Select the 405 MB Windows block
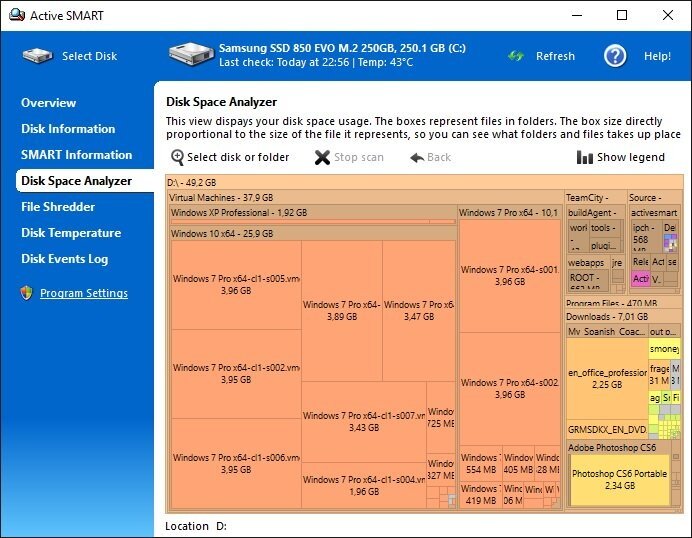Viewport: 692px width, 538px height. (x=518, y=463)
